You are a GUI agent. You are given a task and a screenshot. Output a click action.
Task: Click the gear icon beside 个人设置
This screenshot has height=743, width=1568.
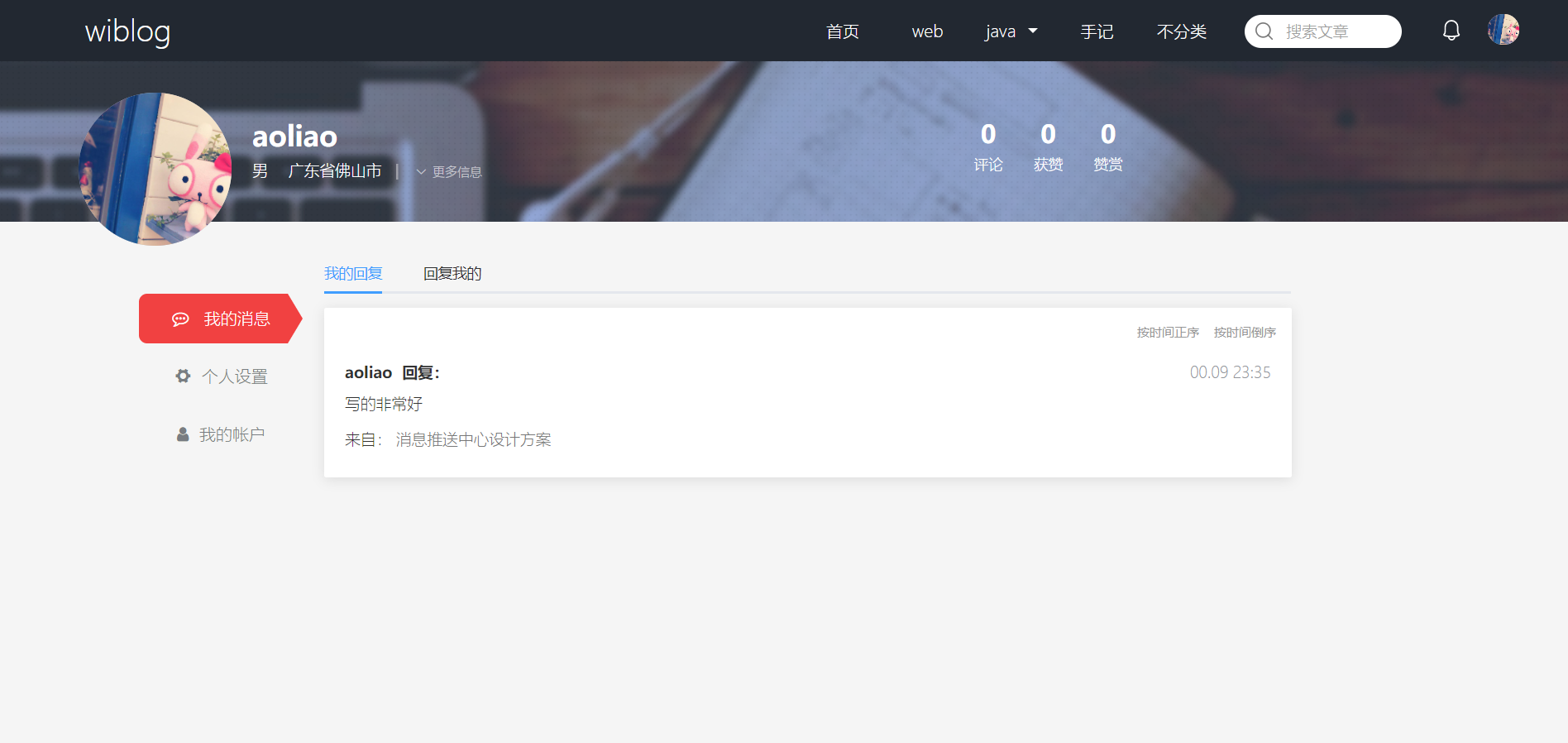[x=183, y=376]
